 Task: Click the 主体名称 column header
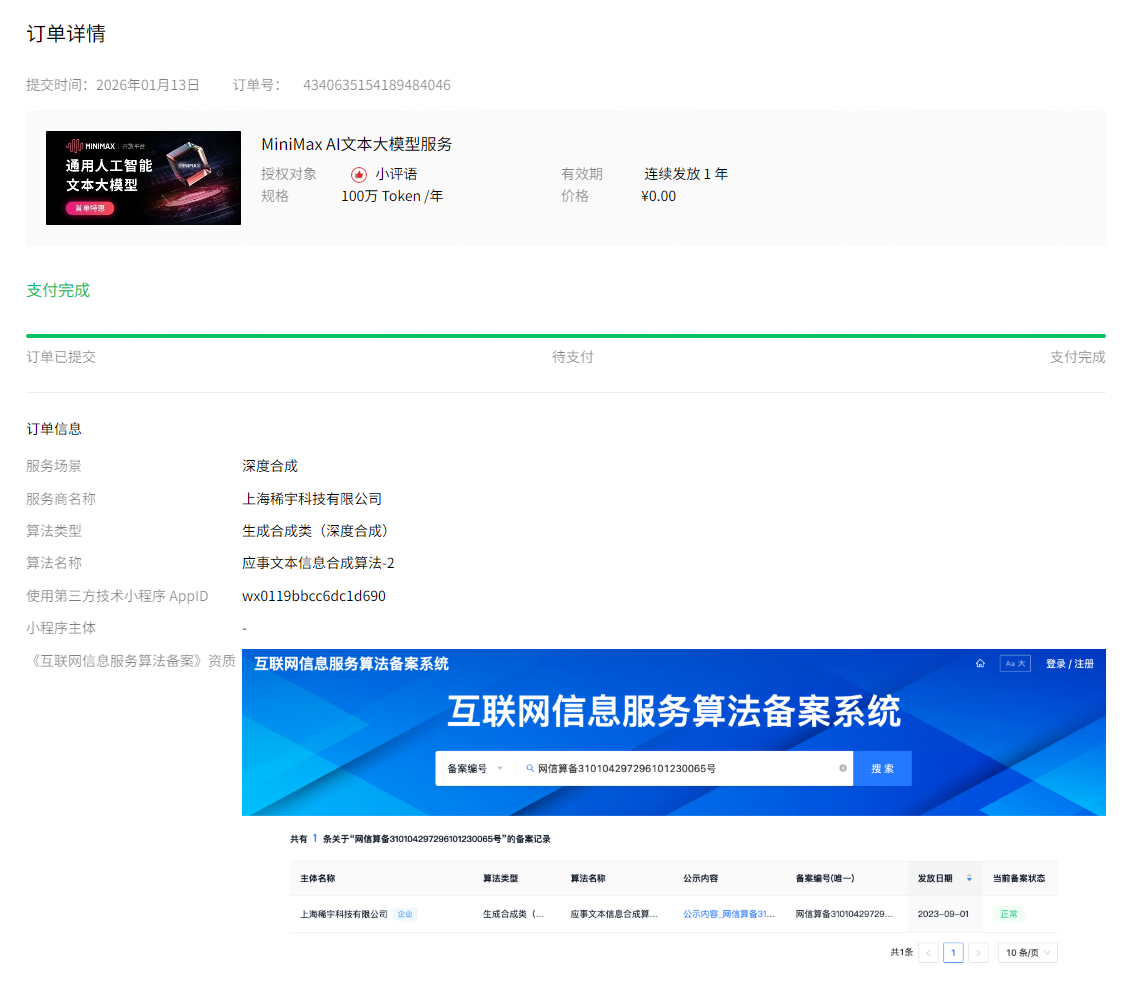pyautogui.click(x=318, y=878)
